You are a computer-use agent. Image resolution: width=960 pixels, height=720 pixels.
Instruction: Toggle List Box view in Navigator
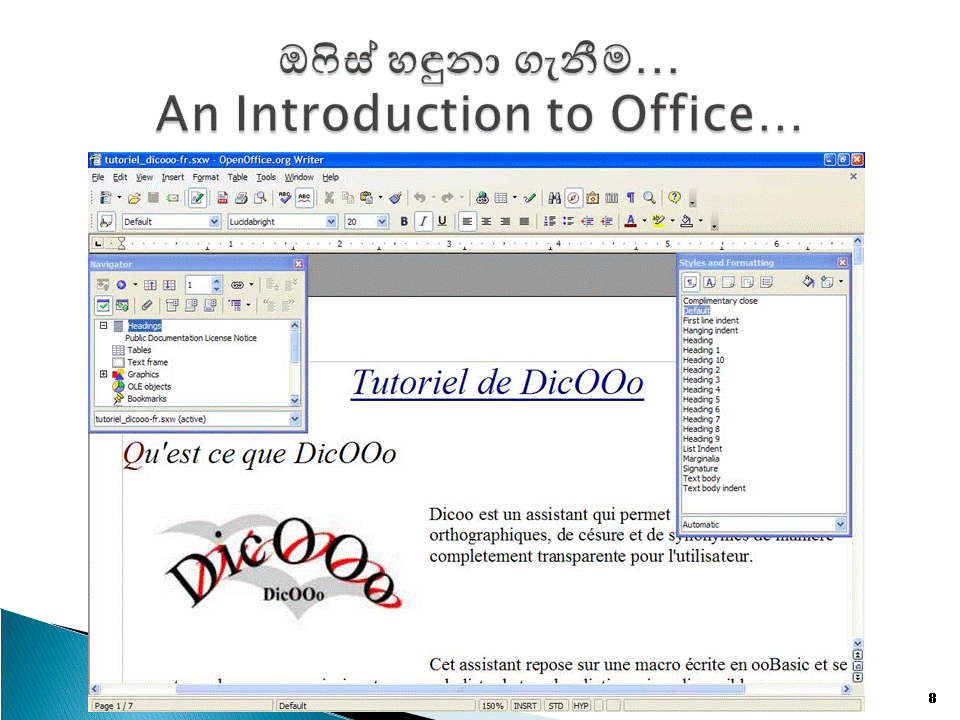[x=103, y=305]
